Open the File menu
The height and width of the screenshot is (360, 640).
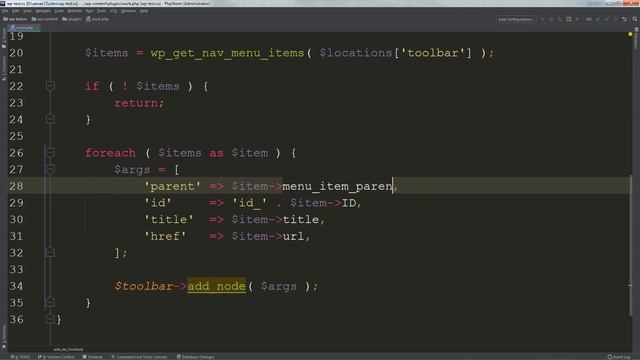(x=4, y=11)
